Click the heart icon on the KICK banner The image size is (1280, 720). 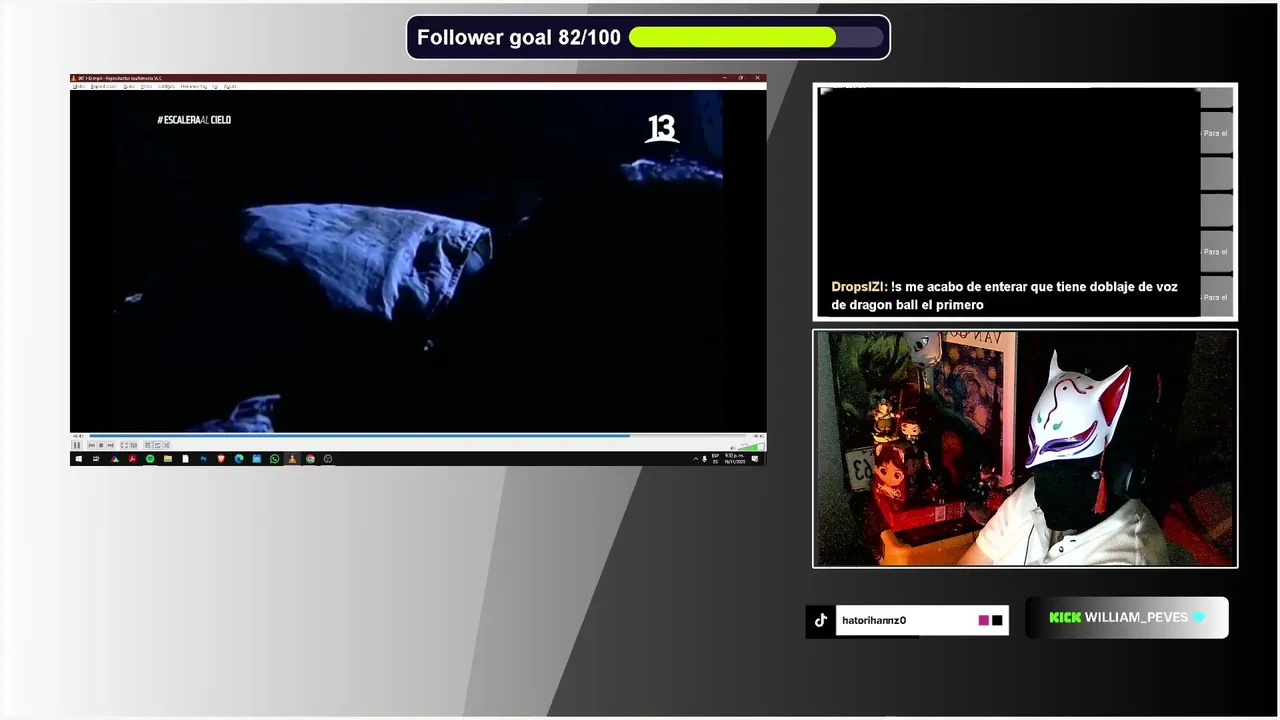[x=1198, y=618]
